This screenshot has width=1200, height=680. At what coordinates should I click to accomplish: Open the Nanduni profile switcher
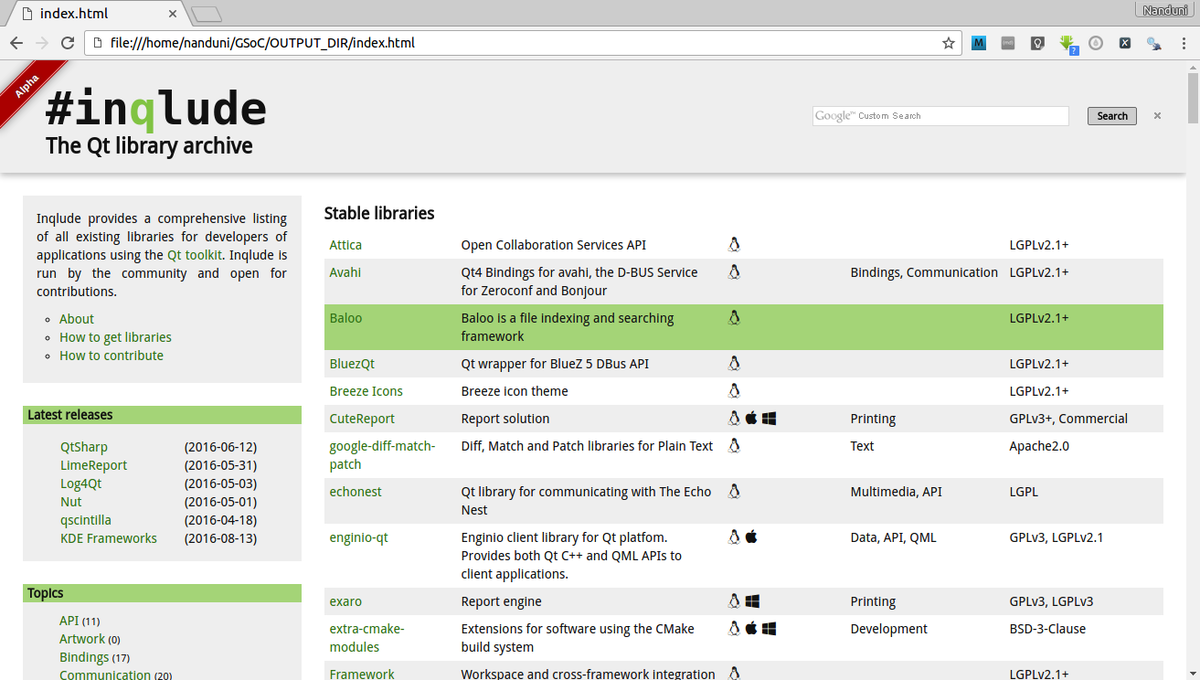coord(1164,10)
